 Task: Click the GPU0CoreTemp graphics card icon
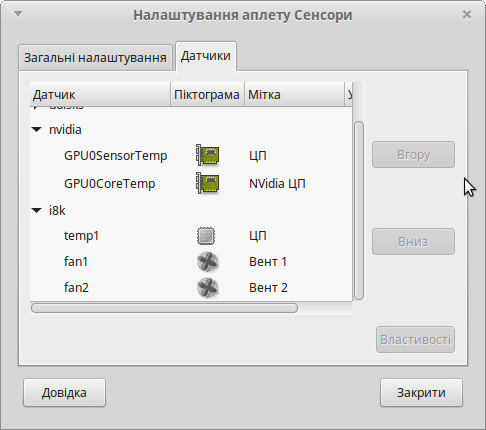pyautogui.click(x=207, y=183)
